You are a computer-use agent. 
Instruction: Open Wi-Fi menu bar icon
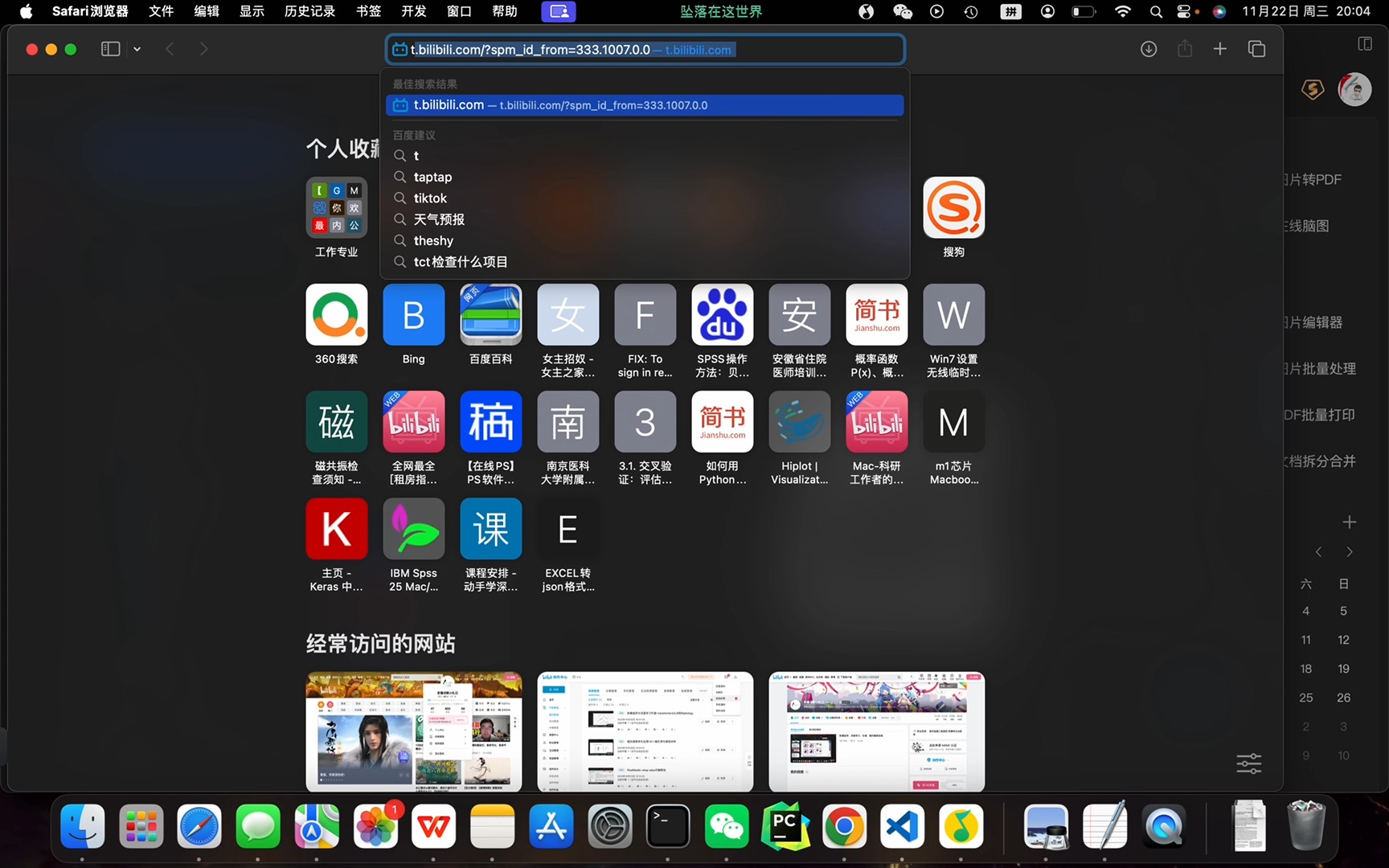[x=1123, y=11]
